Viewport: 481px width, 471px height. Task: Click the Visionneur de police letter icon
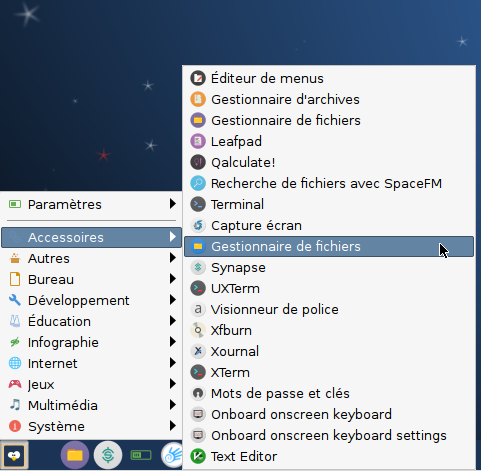[198, 309]
